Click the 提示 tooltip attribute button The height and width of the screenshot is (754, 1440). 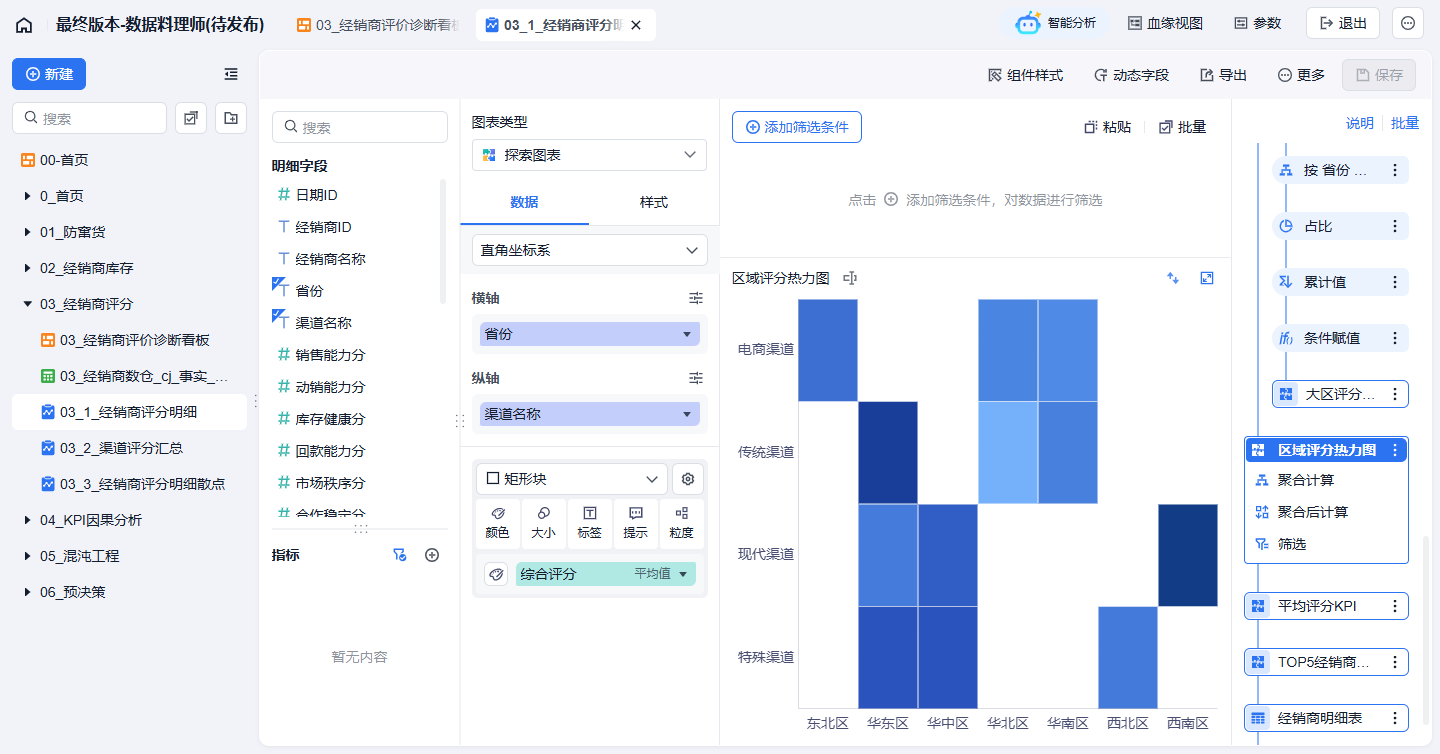(x=635, y=523)
